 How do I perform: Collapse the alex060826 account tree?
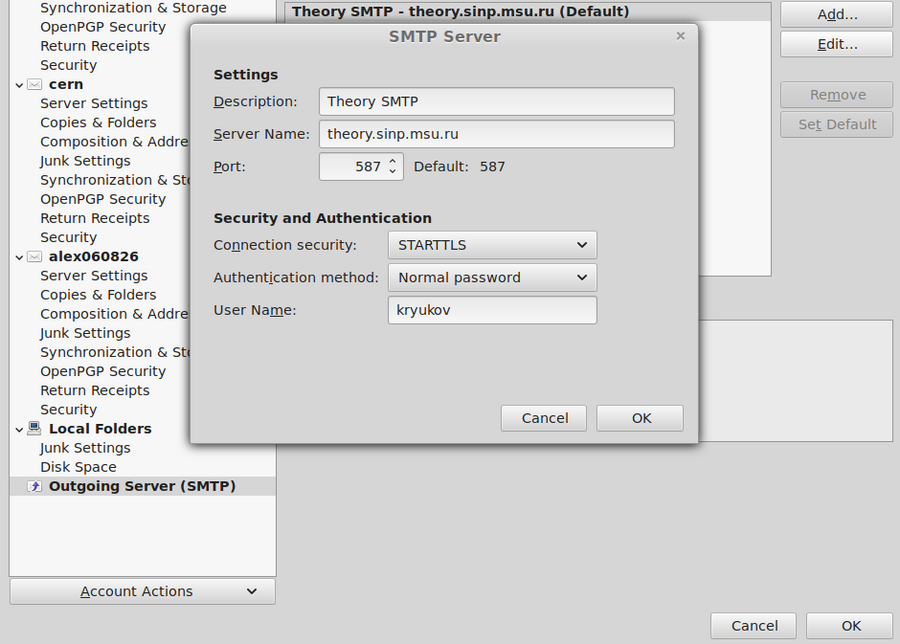pos(19,257)
